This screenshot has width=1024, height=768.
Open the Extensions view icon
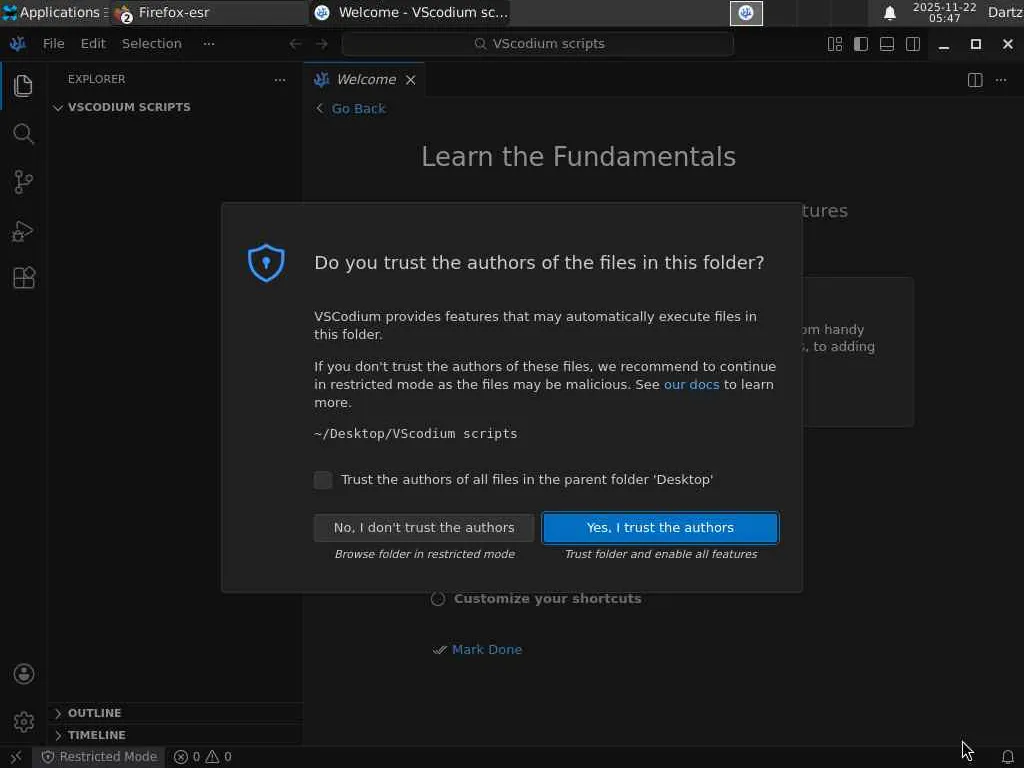tap(23, 278)
